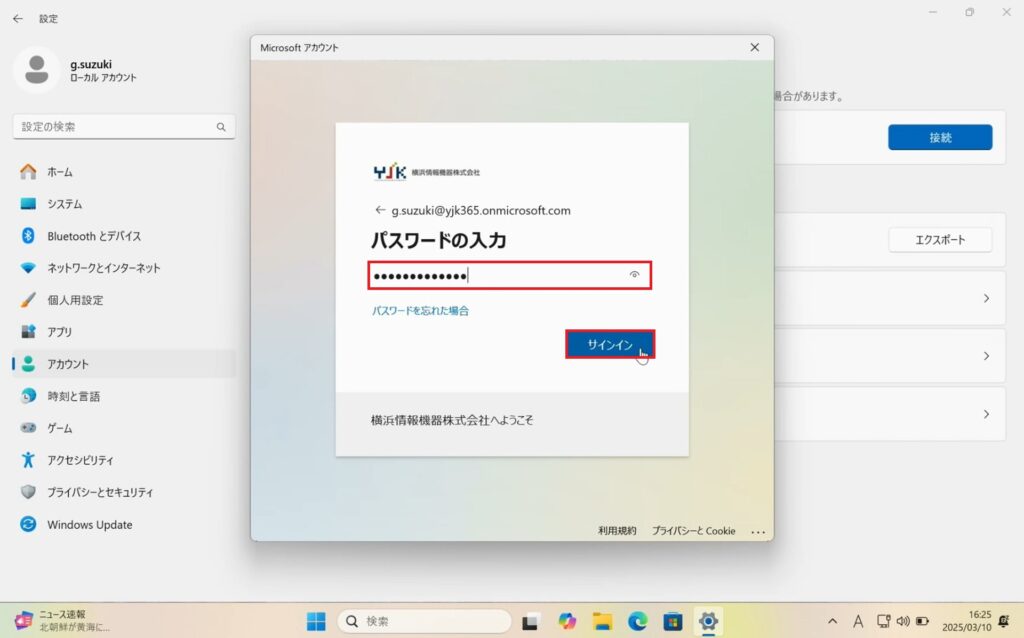Image resolution: width=1024 pixels, height=638 pixels.
Task: Open the g.suzuki local account profile
Action: (75, 70)
